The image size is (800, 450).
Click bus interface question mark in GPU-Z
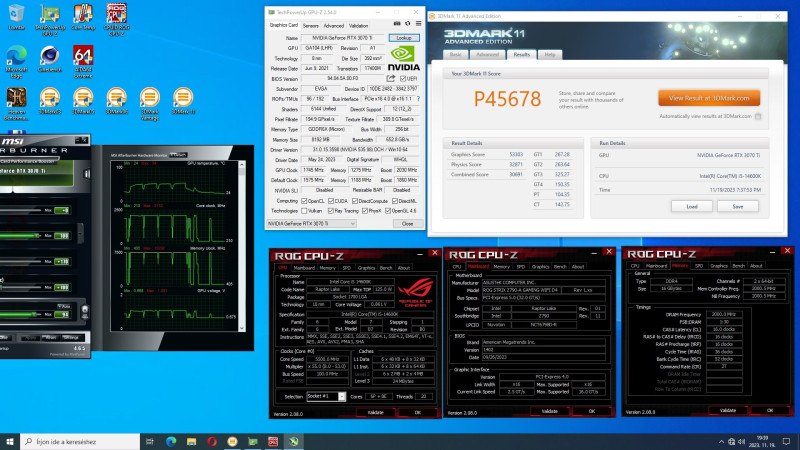pyautogui.click(x=418, y=99)
